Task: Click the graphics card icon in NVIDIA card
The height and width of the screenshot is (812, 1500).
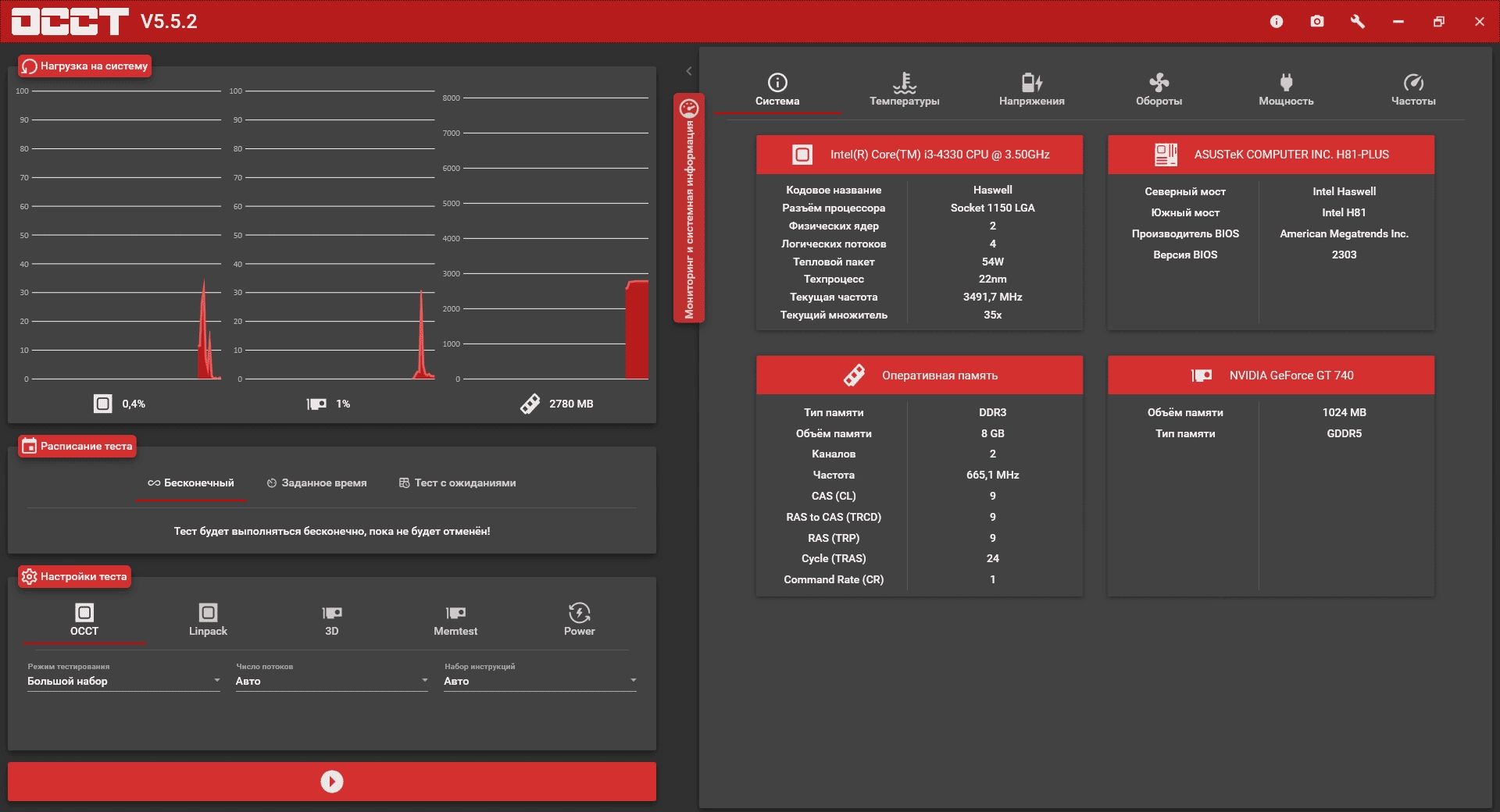Action: tap(1202, 376)
